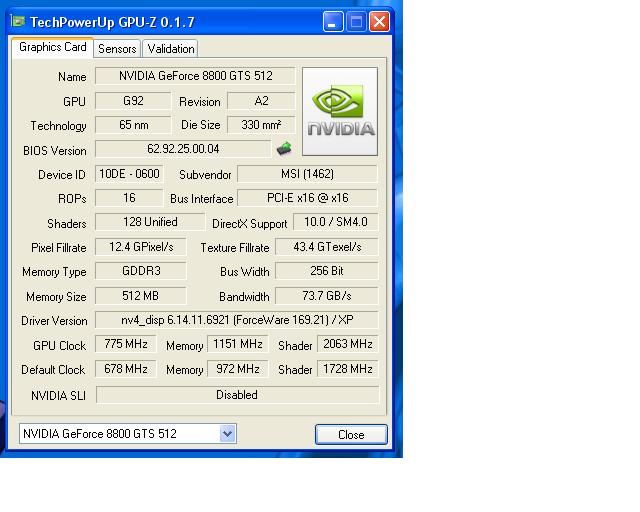Image resolution: width=640 pixels, height=512 pixels.
Task: Click the Shaders value 128 Unified
Action: (150, 222)
